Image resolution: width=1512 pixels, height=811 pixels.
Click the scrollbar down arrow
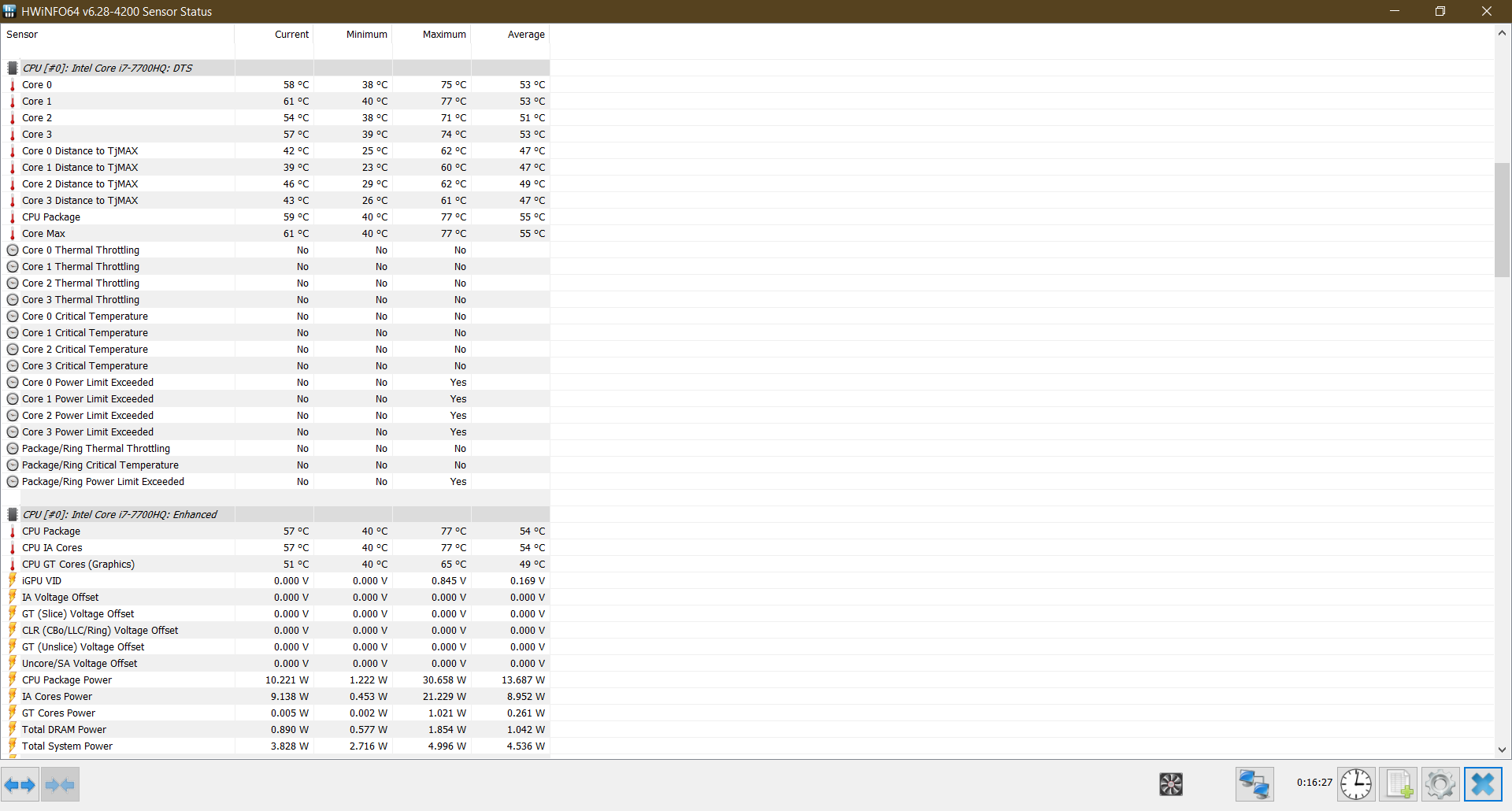[x=1502, y=750]
